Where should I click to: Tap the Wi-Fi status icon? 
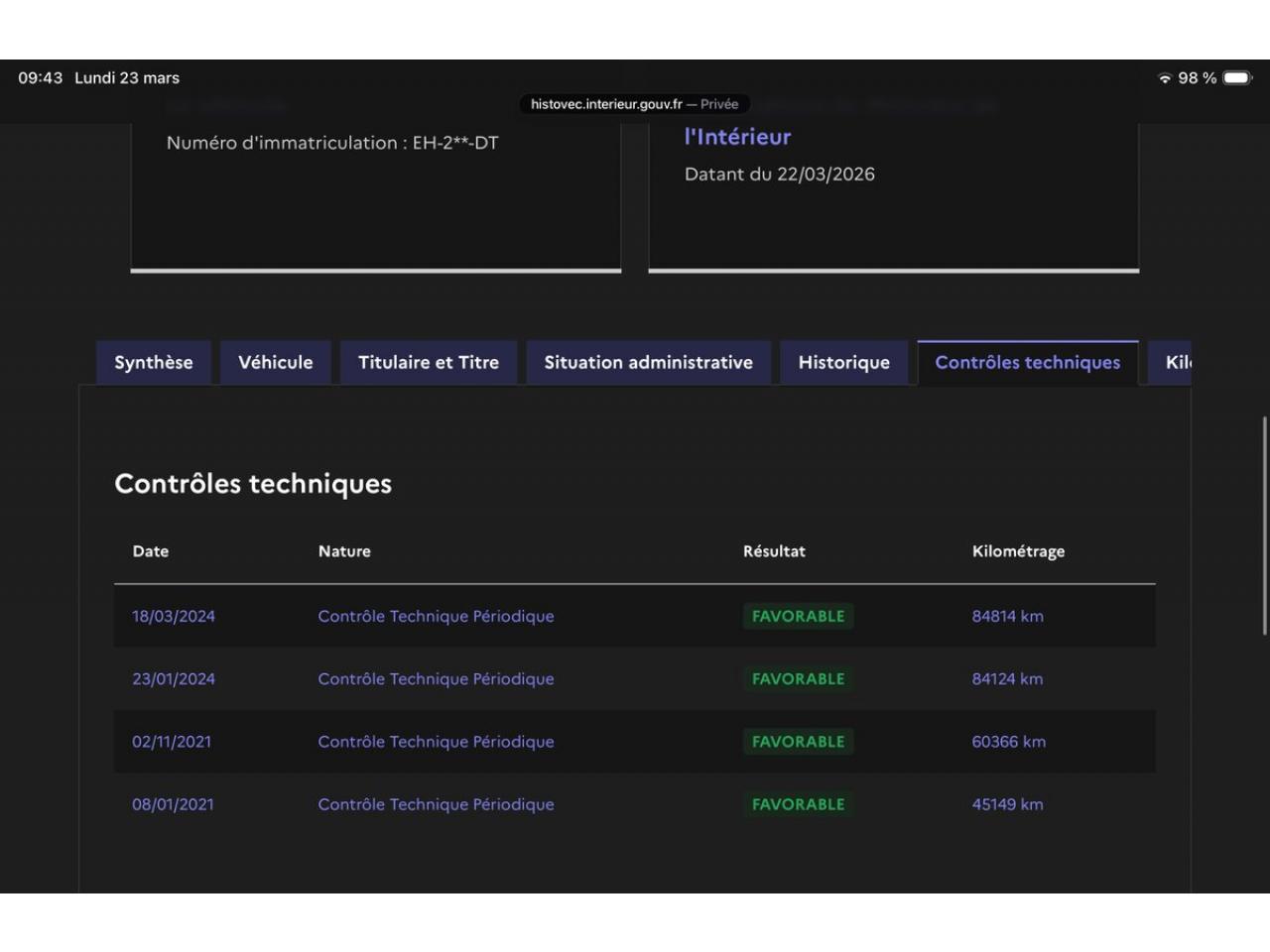[x=1165, y=78]
